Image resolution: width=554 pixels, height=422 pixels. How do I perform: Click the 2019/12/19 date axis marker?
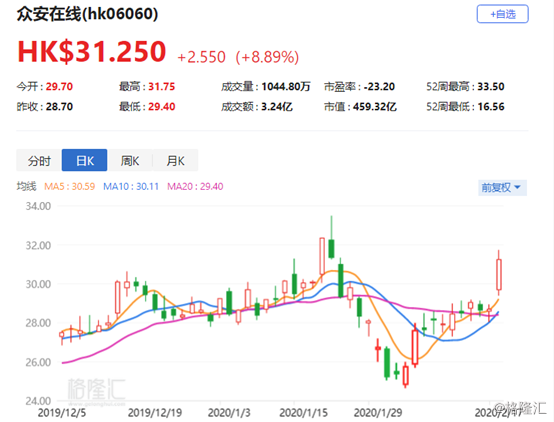(155, 412)
